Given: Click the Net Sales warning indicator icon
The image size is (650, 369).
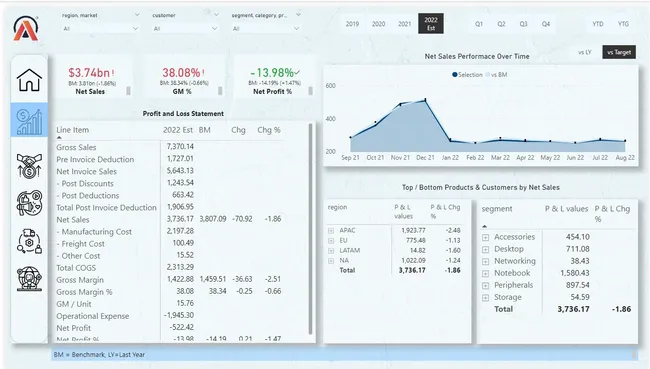Looking at the screenshot, I should tap(113, 73).
